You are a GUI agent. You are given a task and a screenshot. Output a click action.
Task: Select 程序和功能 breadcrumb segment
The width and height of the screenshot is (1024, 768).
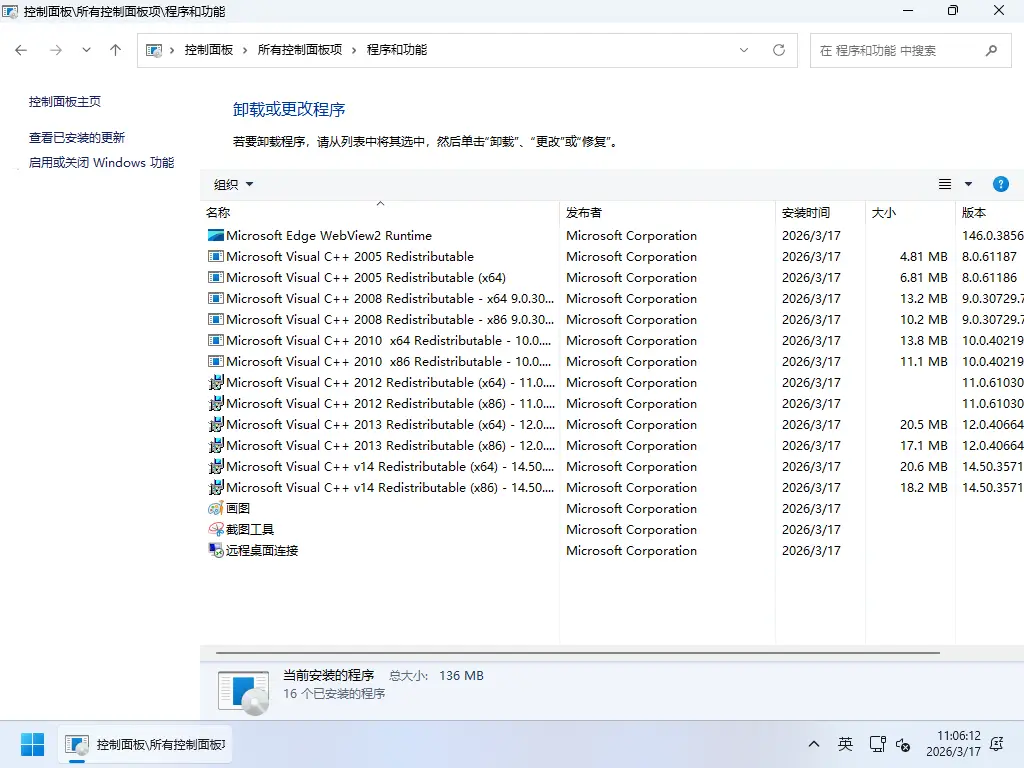click(x=397, y=50)
